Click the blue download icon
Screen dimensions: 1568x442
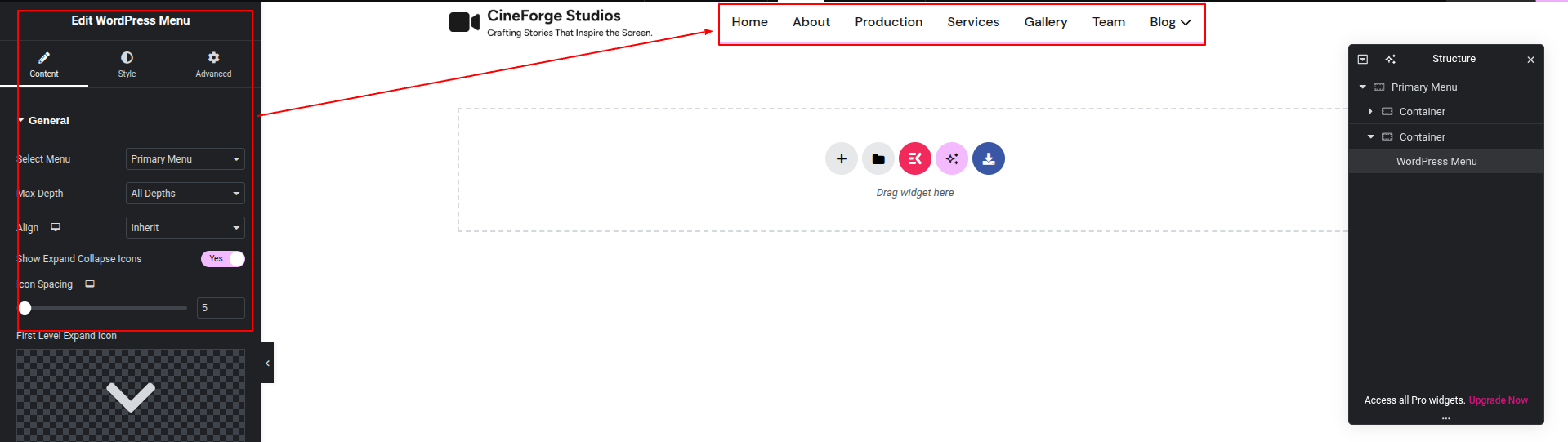(989, 158)
